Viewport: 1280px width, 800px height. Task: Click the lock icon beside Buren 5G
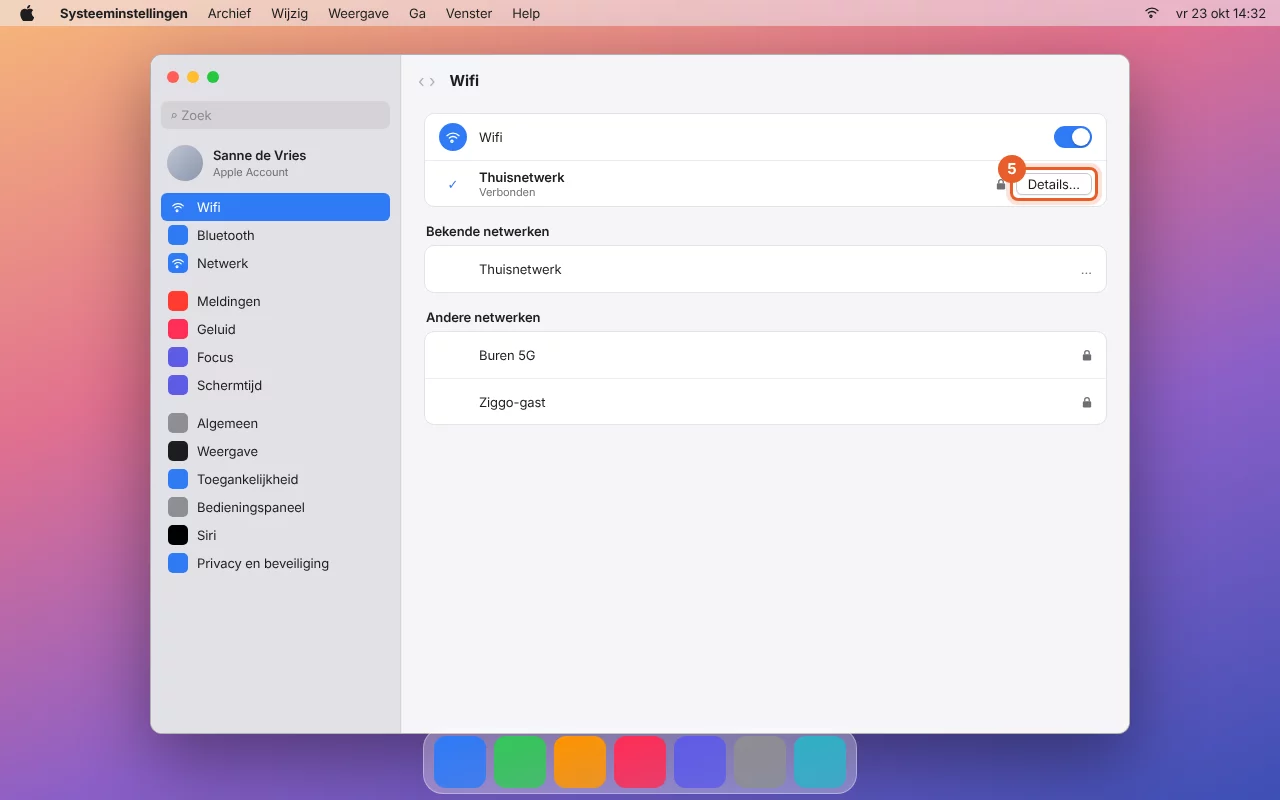(x=1087, y=355)
